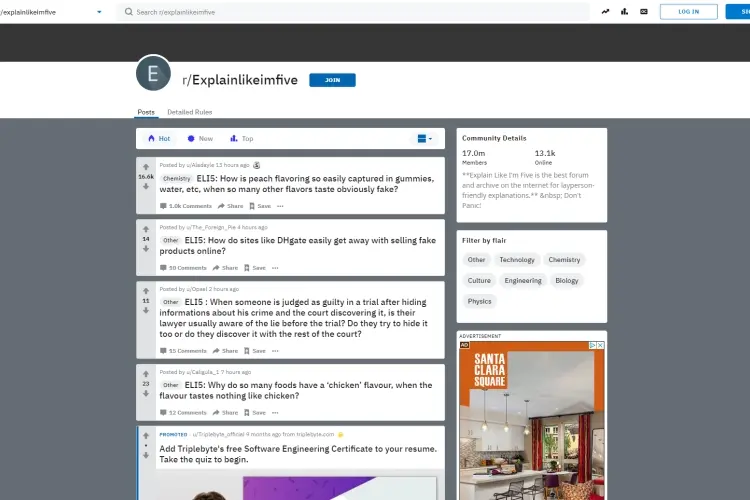Screen dimensions: 750x500
Task: Click the award icon on peach flavoring post
Action: pyautogui.click(x=256, y=165)
